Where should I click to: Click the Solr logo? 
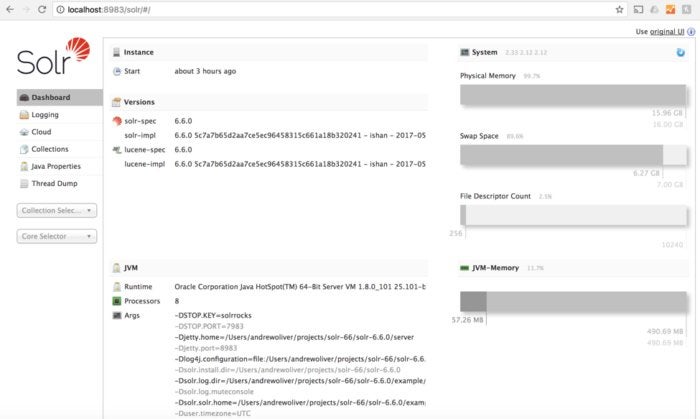coord(54,56)
